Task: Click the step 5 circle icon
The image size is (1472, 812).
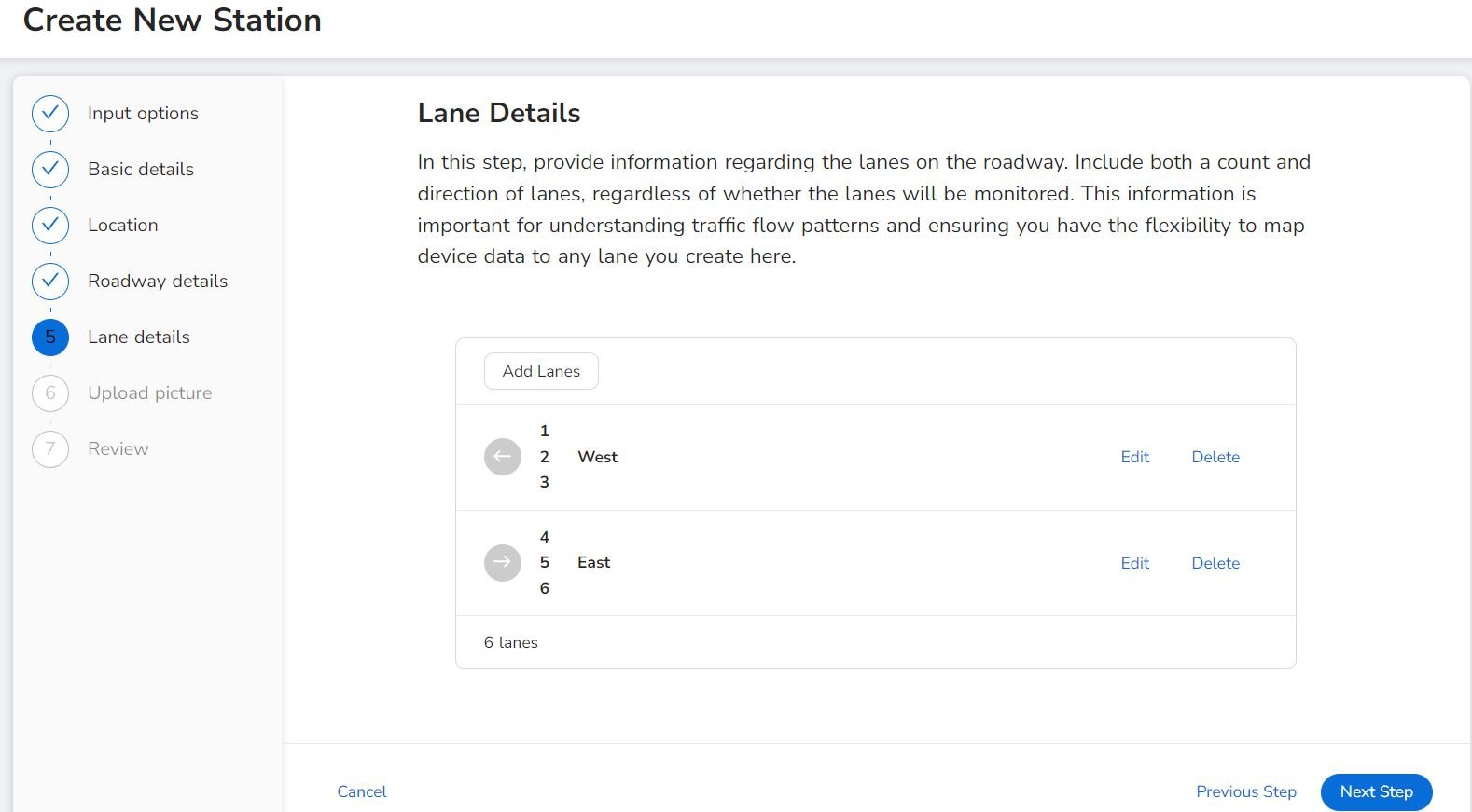Action: tap(50, 337)
